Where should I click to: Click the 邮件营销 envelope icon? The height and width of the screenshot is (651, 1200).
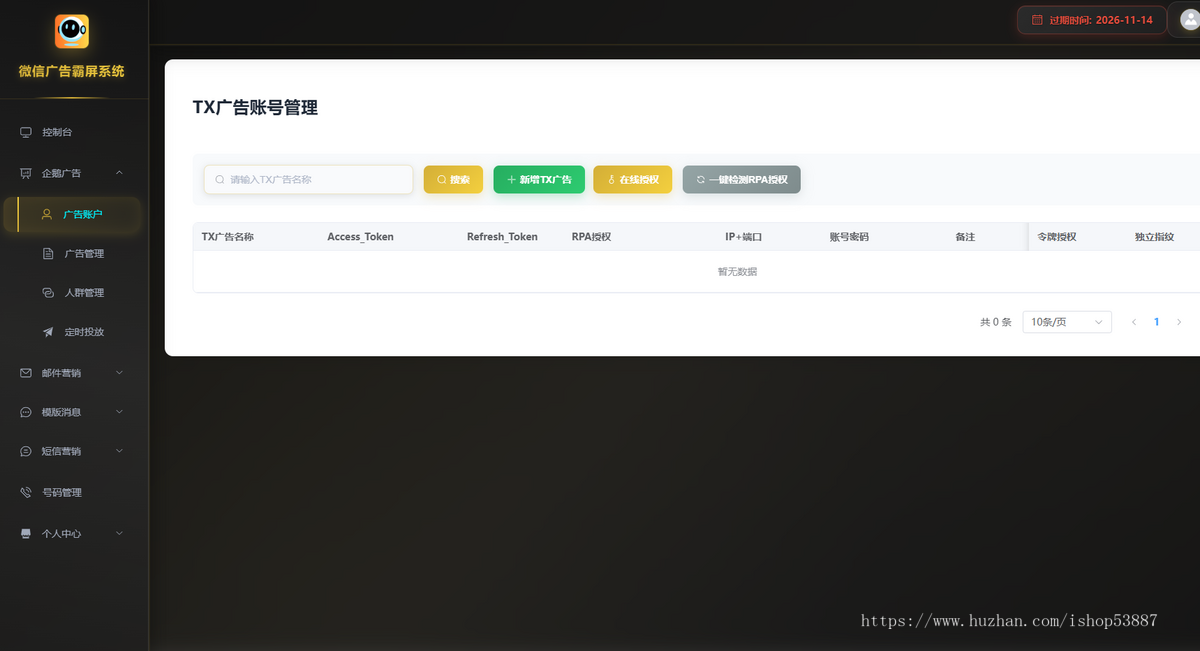point(26,373)
